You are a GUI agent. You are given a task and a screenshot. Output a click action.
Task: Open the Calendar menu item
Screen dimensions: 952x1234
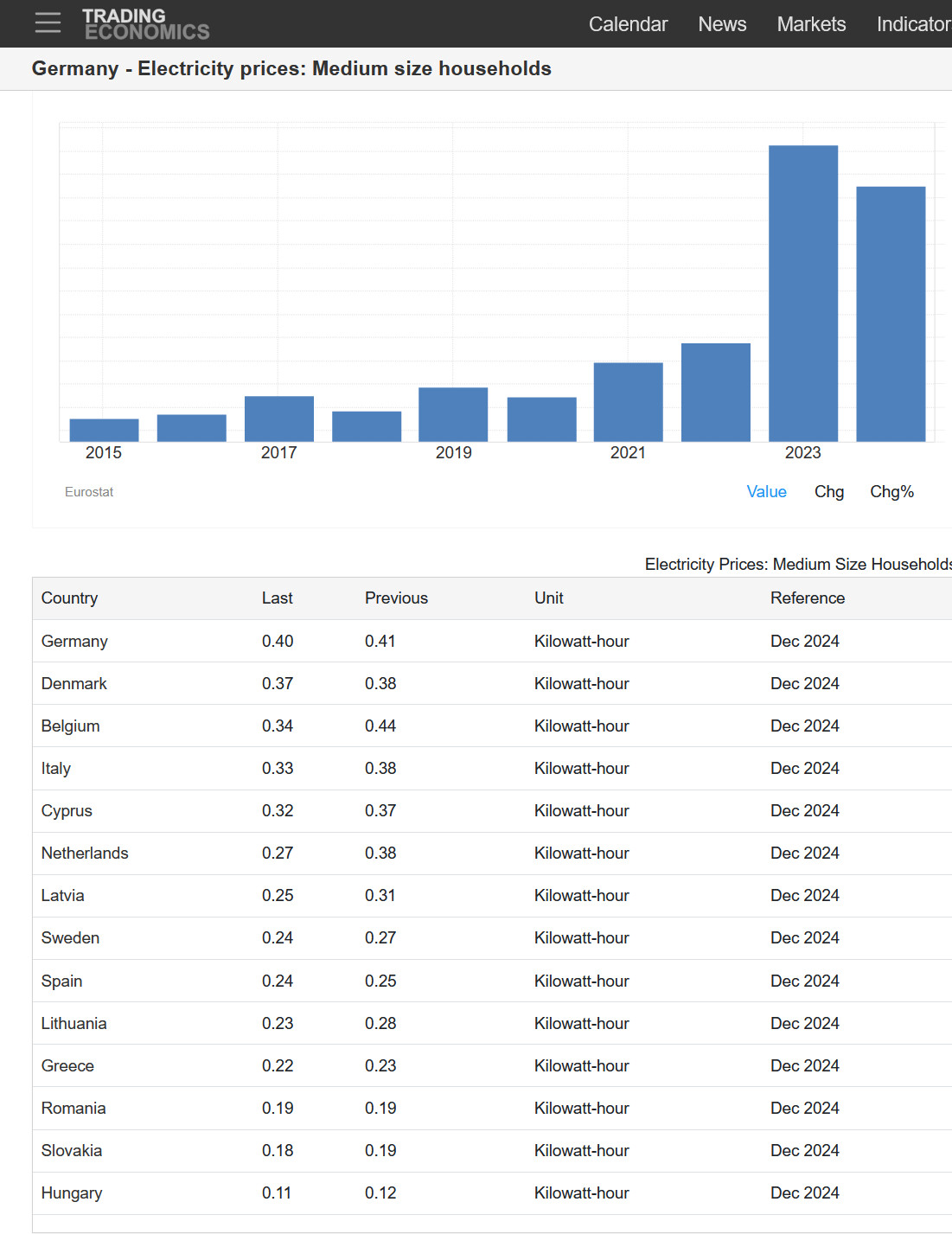coord(628,24)
